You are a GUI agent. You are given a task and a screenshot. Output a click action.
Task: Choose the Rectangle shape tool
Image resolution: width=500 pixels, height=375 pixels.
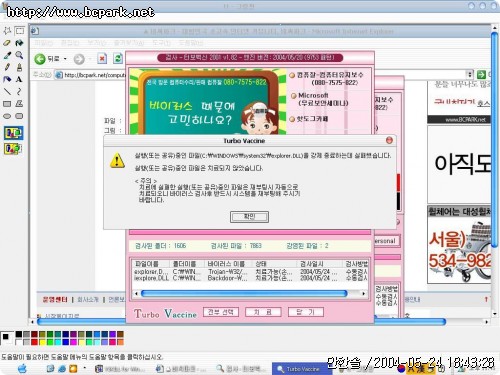click(x=7, y=104)
